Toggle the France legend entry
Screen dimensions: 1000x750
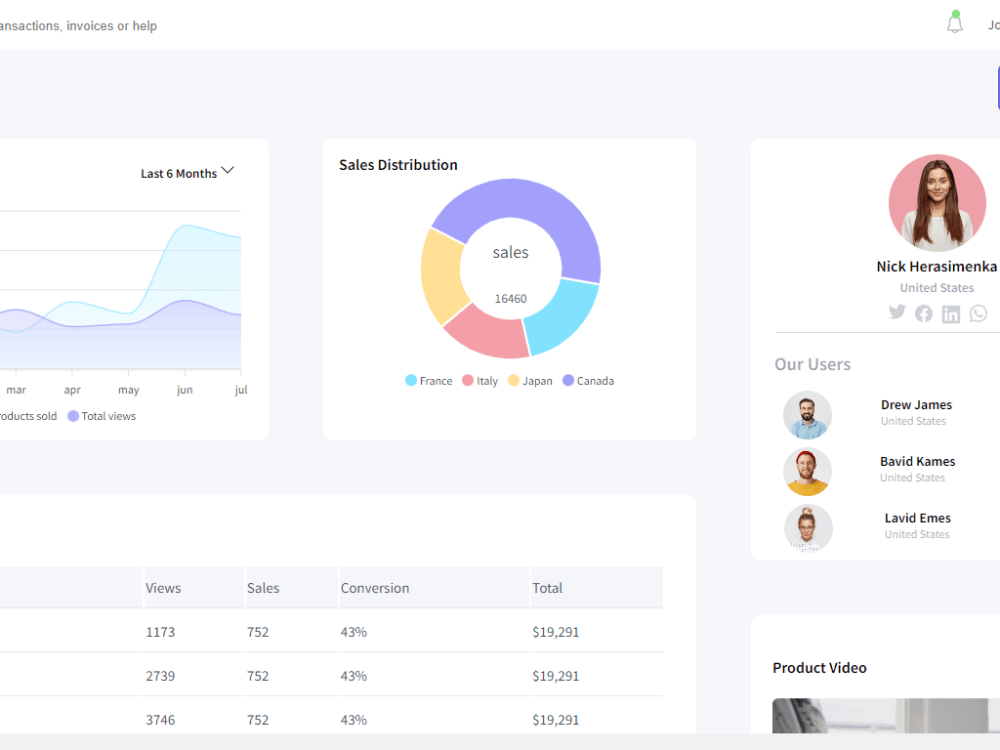coord(429,381)
